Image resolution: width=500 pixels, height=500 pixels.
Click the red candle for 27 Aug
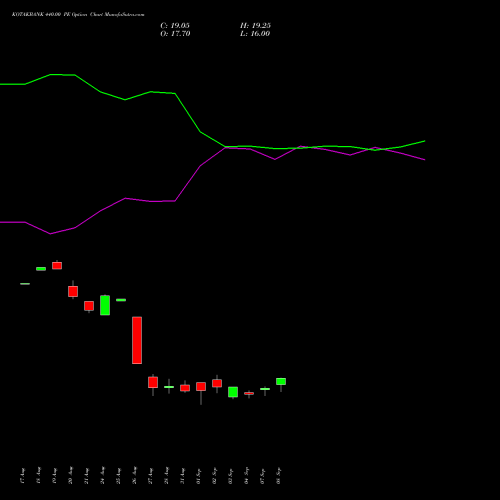click(153, 382)
